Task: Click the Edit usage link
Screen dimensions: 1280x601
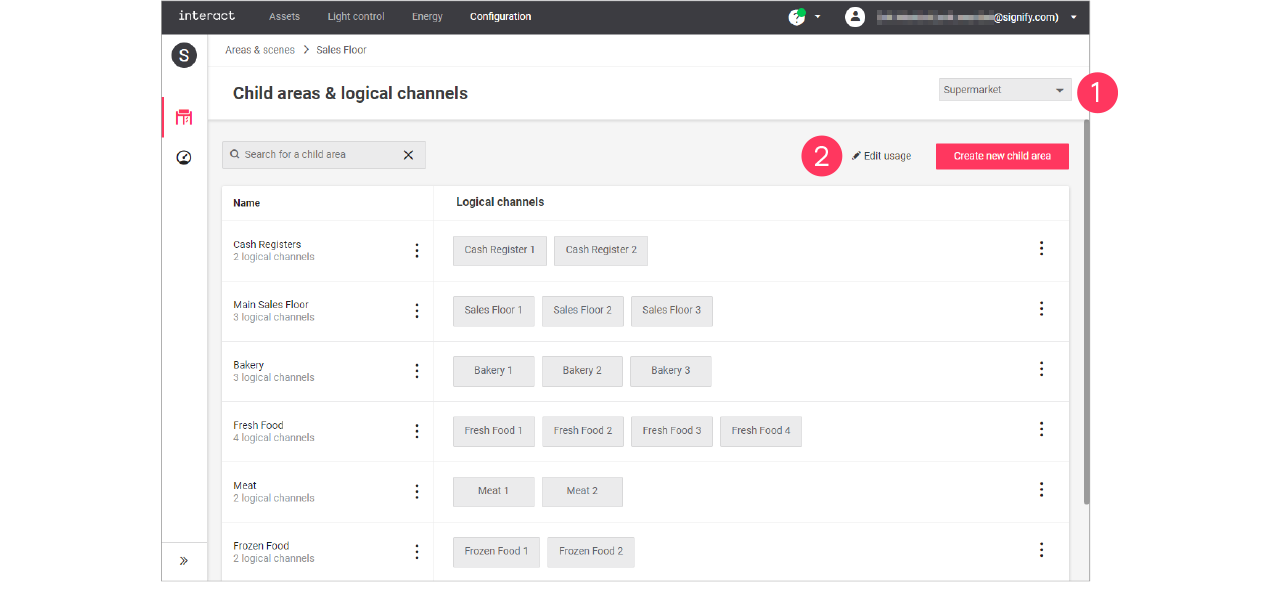Action: (x=882, y=156)
